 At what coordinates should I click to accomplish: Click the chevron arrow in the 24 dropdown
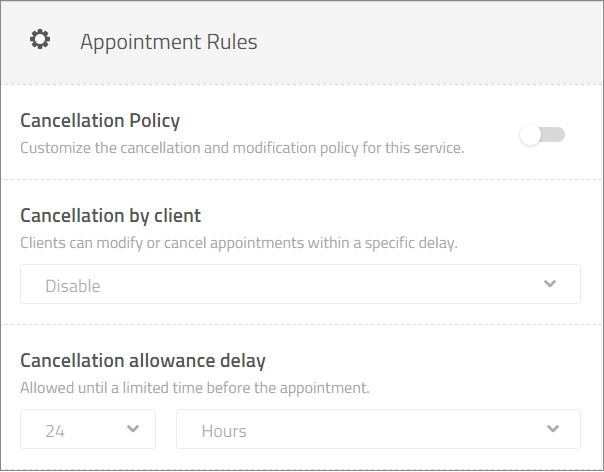click(x=133, y=430)
